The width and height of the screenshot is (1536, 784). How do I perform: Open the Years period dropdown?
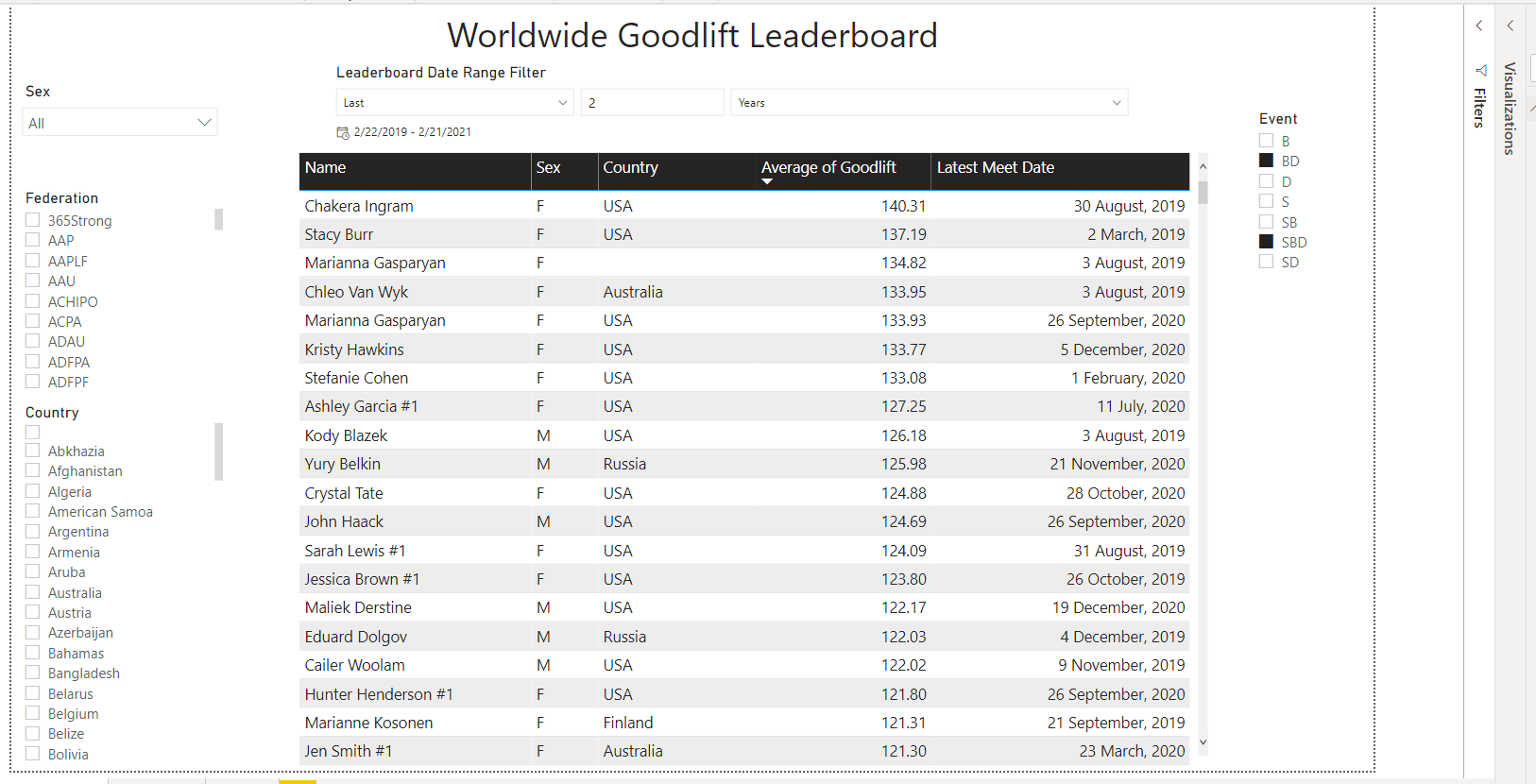pyautogui.click(x=930, y=103)
